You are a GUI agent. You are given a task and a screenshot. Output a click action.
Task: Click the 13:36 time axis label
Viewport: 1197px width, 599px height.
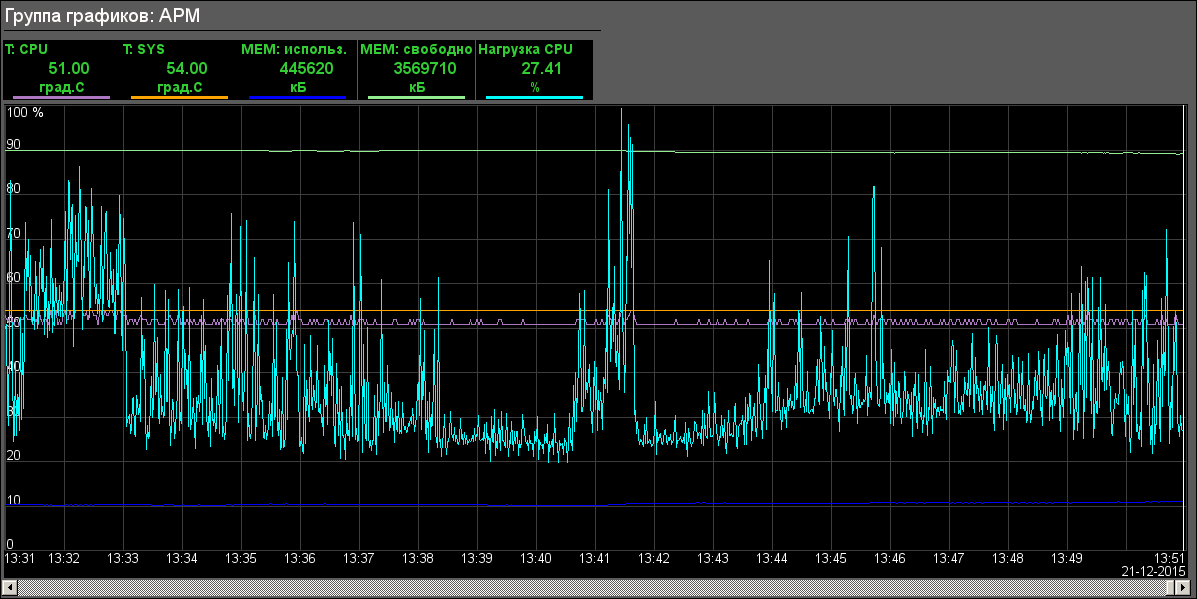pos(300,557)
